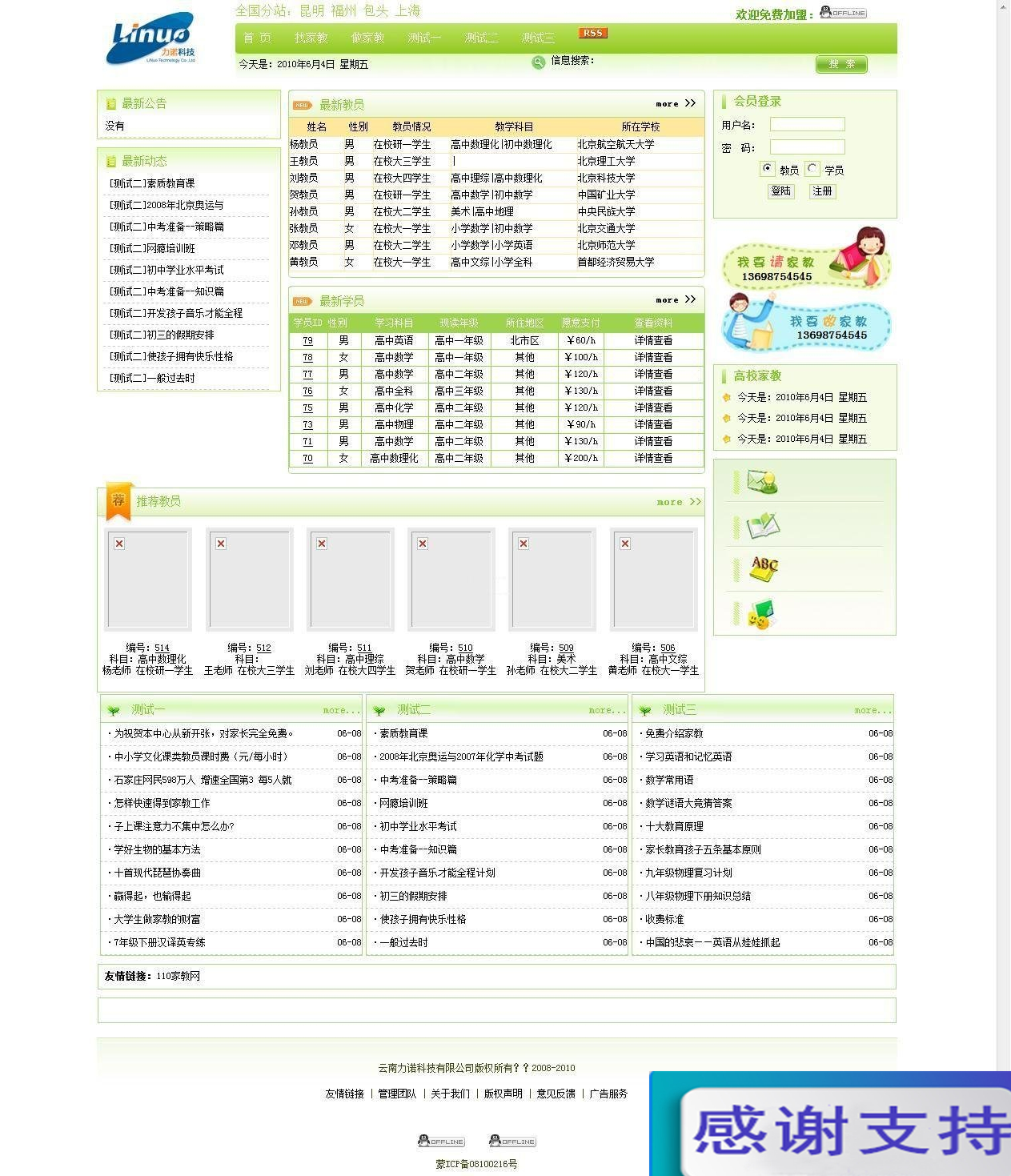View 详情查看 for student 70
Image resolution: width=1011 pixels, height=1176 pixels.
click(653, 458)
